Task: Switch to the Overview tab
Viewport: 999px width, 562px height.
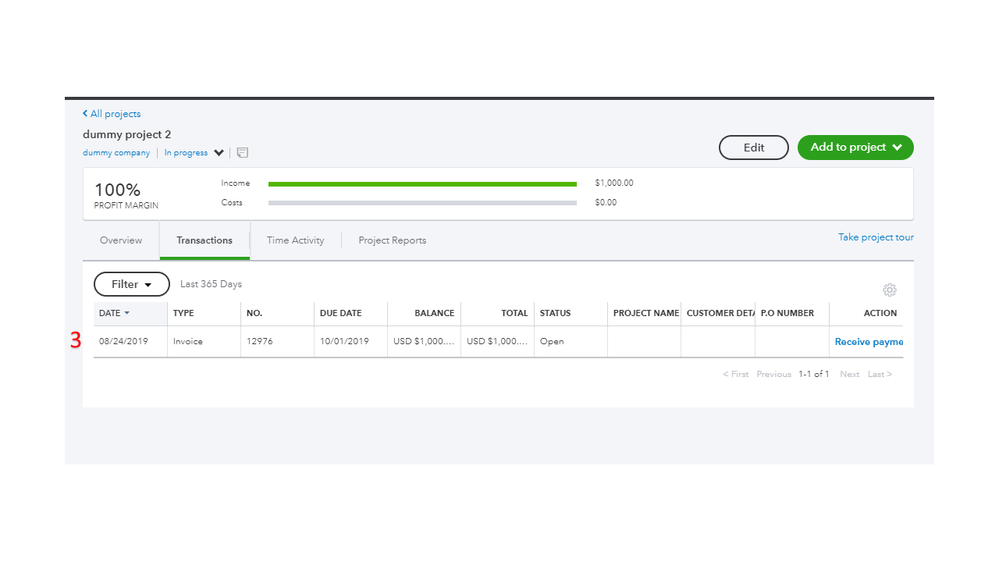Action: tap(120, 240)
